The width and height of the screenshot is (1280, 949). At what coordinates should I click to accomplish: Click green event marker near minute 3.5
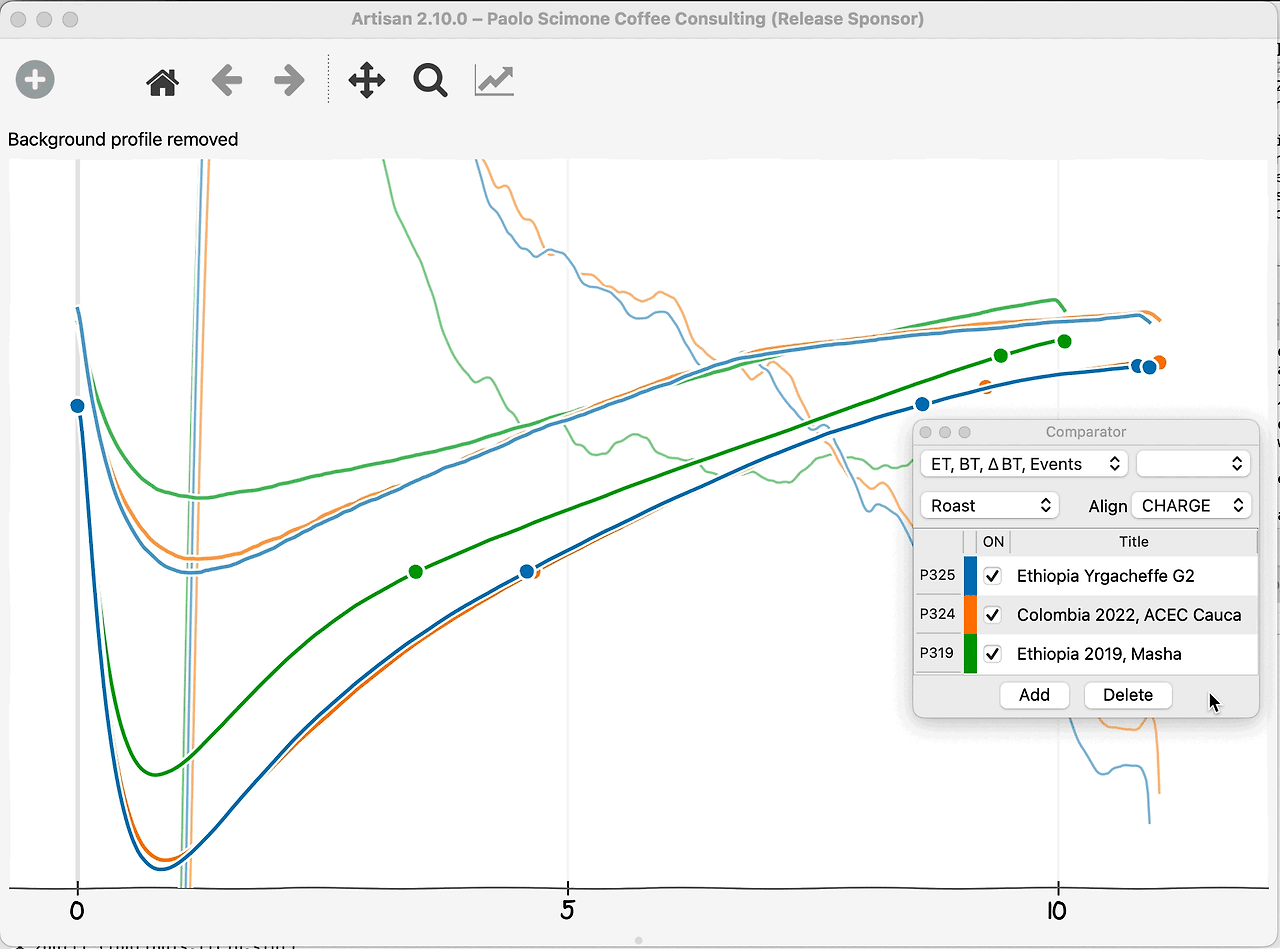(x=416, y=572)
